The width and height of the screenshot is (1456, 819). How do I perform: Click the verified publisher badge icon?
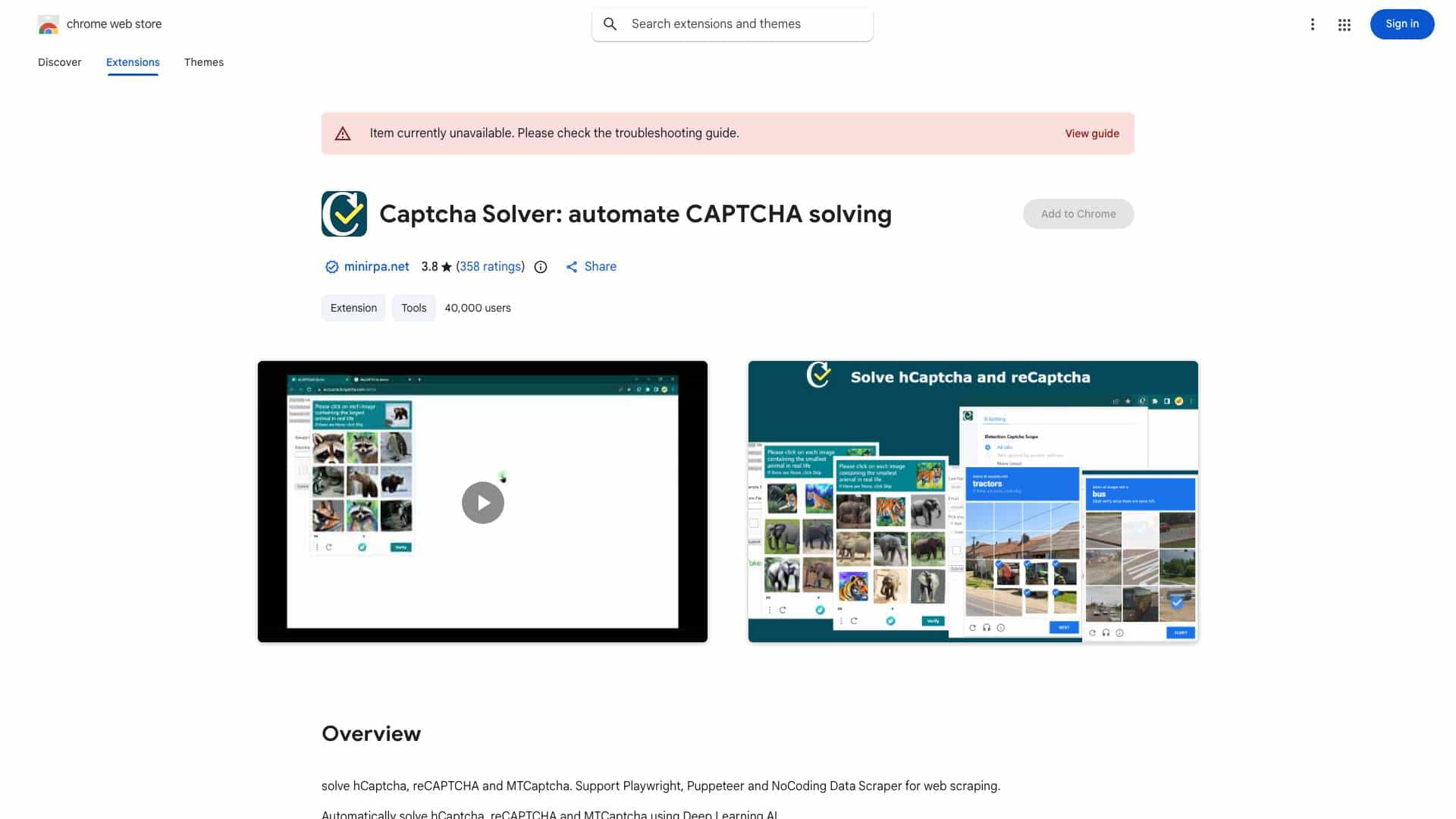pos(331,267)
